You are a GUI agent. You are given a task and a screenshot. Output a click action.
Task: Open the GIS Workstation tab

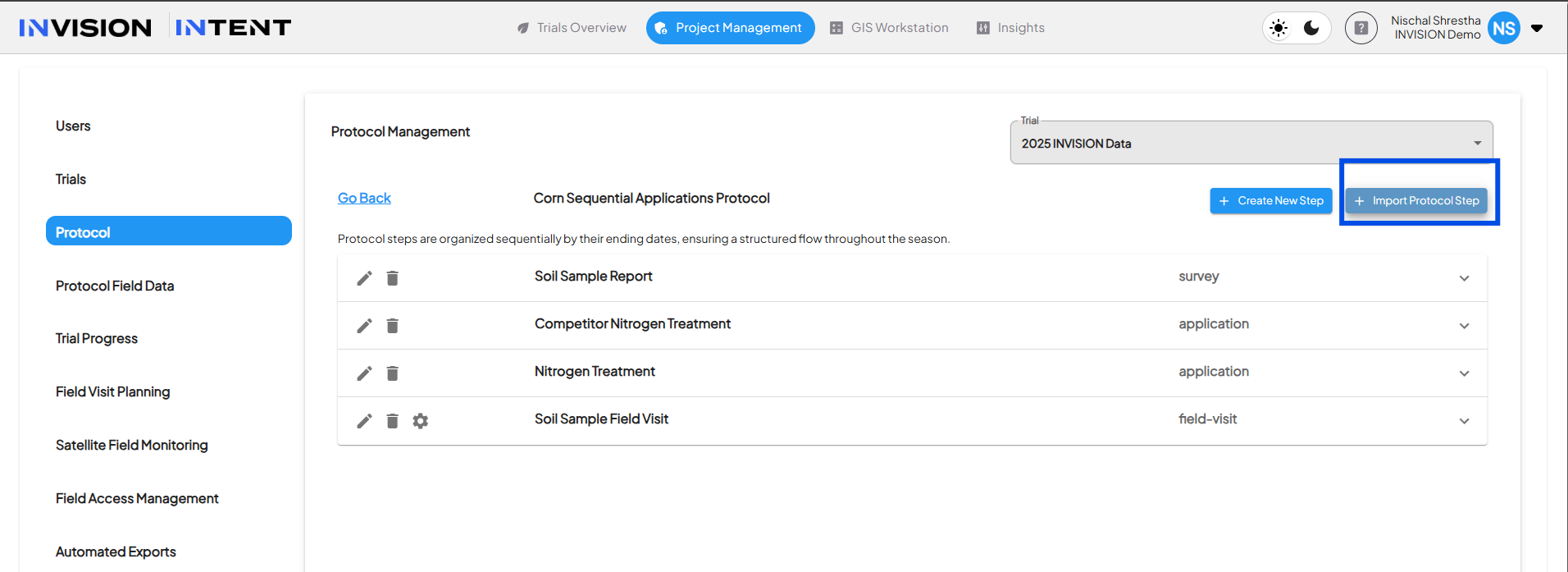tap(889, 28)
